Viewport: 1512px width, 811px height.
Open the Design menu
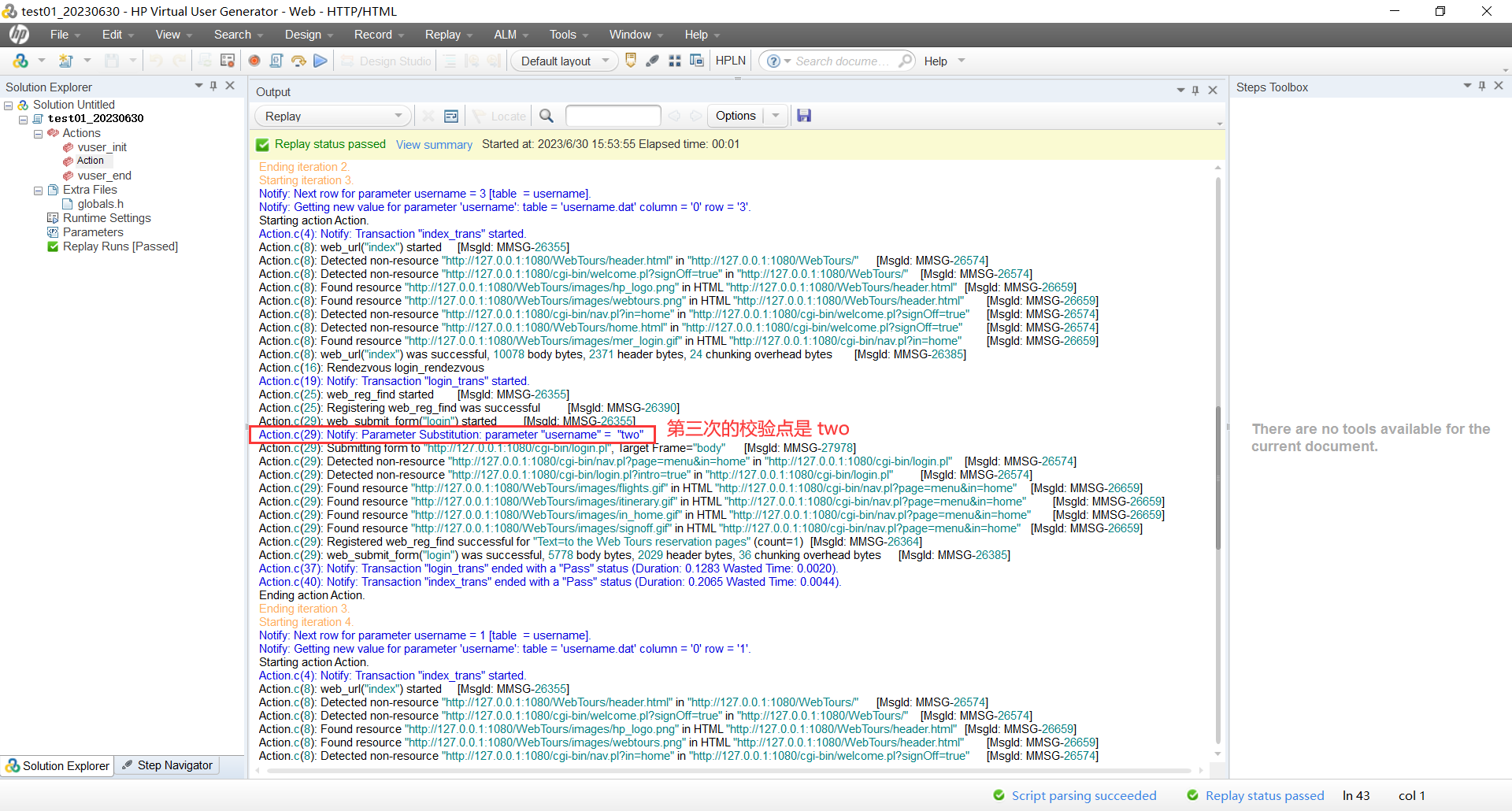[309, 35]
